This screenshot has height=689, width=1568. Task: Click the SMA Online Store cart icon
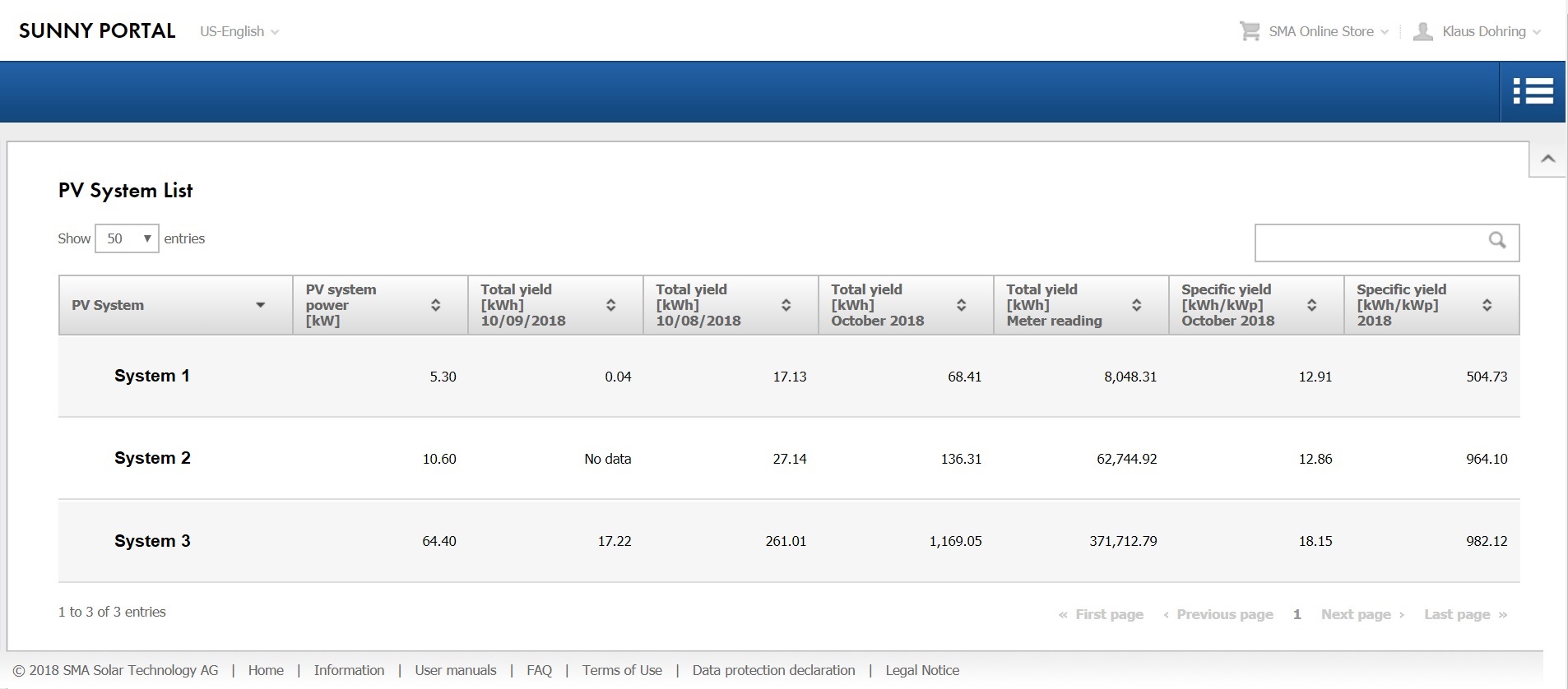coord(1249,31)
